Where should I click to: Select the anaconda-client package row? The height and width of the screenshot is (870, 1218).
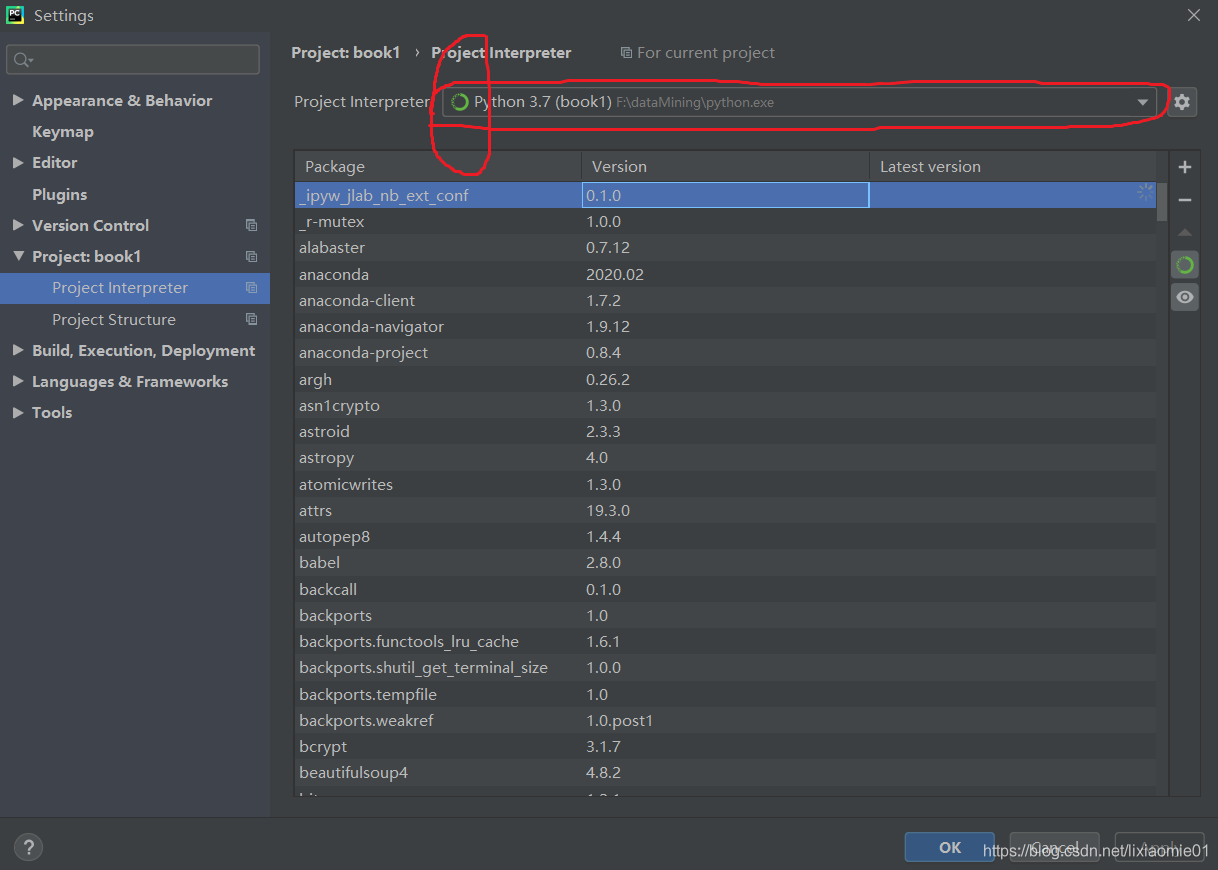(726, 300)
